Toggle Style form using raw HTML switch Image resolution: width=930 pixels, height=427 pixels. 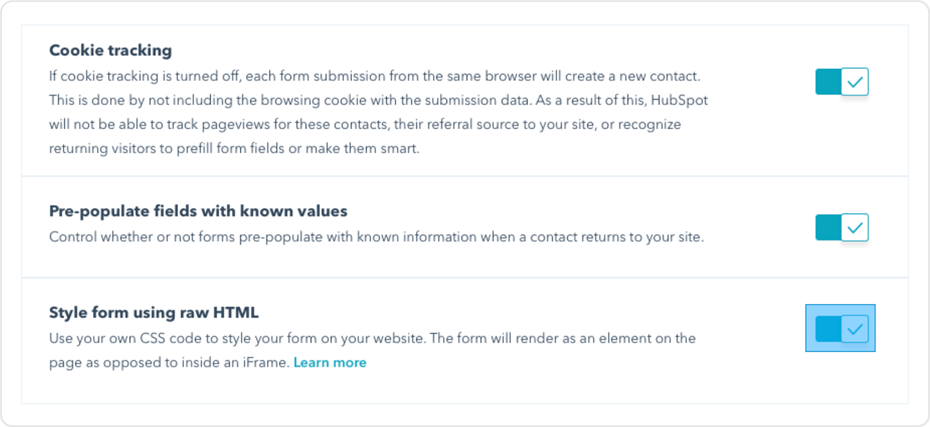(841, 328)
